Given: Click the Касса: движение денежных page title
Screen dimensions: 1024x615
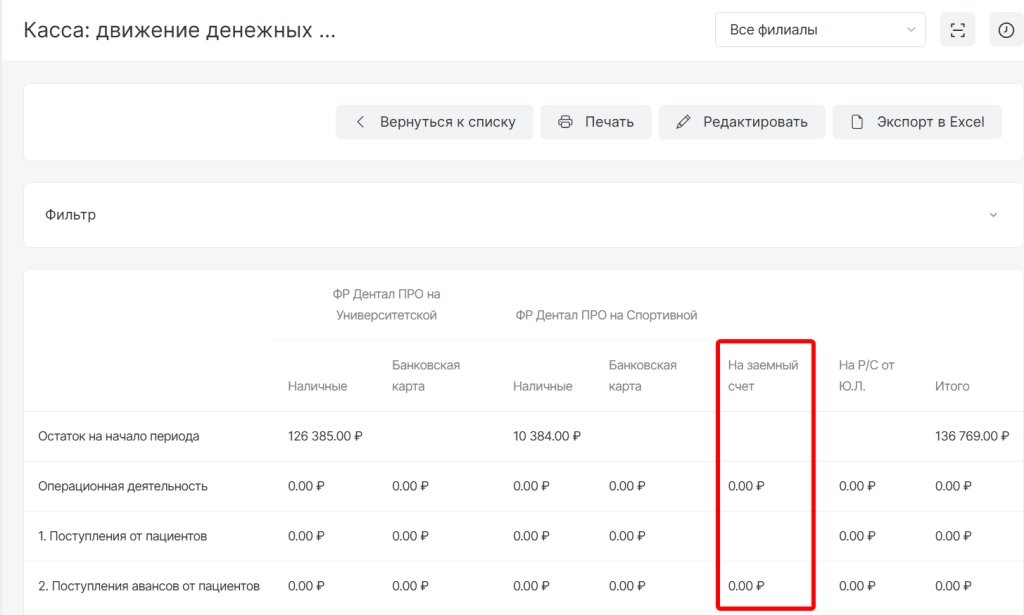Looking at the screenshot, I should click(x=179, y=30).
